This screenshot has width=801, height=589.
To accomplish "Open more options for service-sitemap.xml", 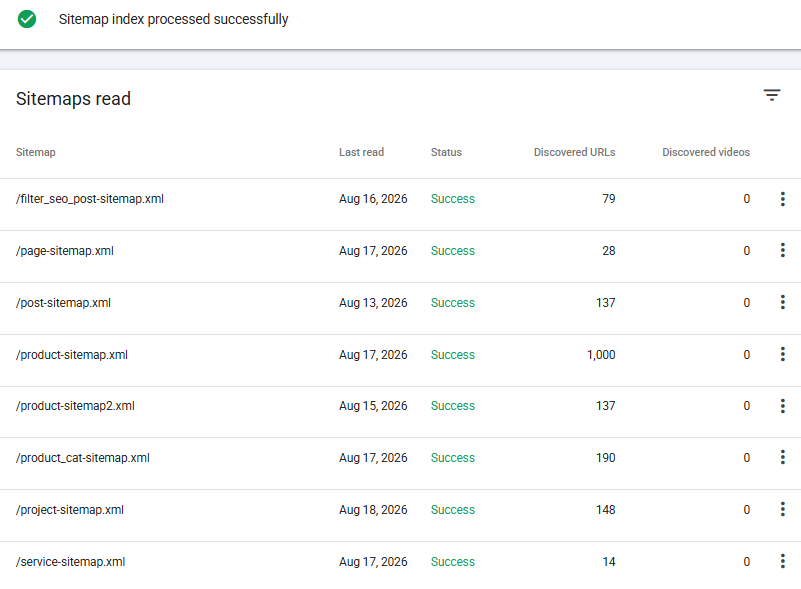I will tap(783, 561).
